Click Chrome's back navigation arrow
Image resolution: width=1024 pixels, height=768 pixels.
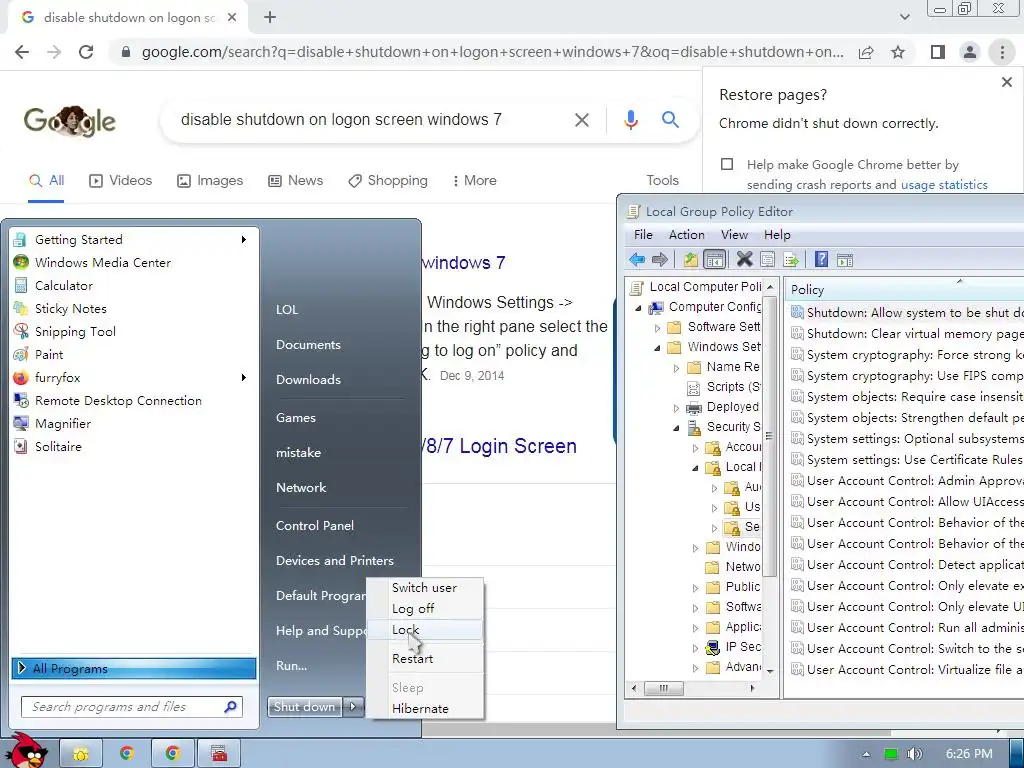pos(22,52)
